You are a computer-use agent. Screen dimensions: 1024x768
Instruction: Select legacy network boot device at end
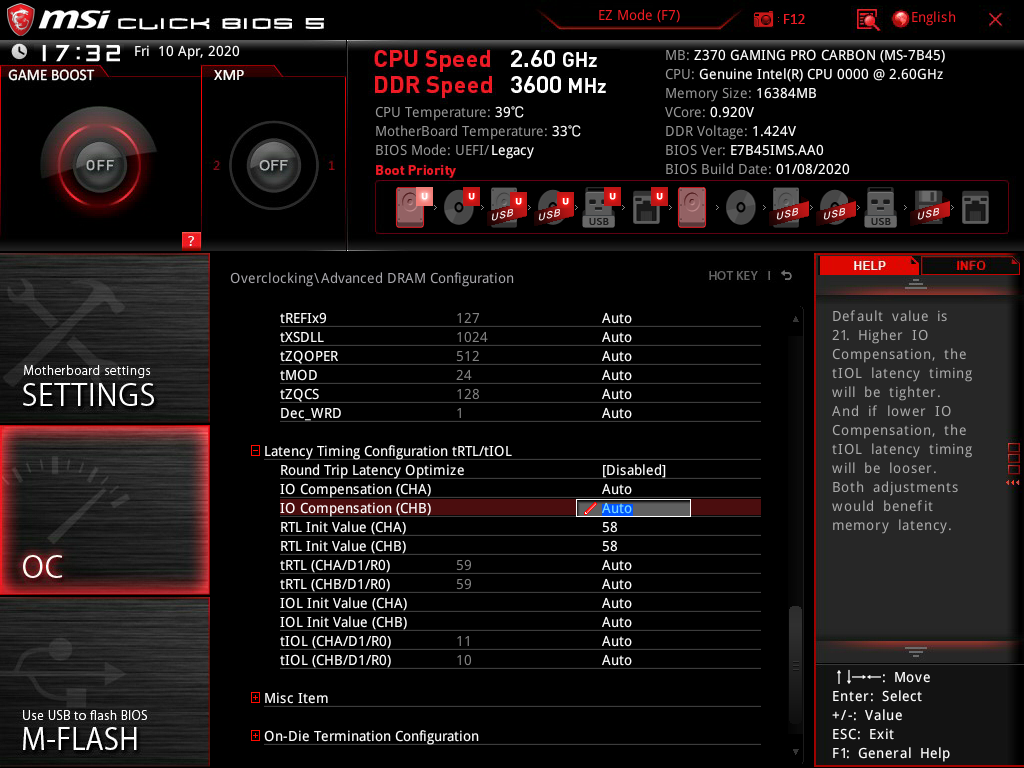point(976,207)
